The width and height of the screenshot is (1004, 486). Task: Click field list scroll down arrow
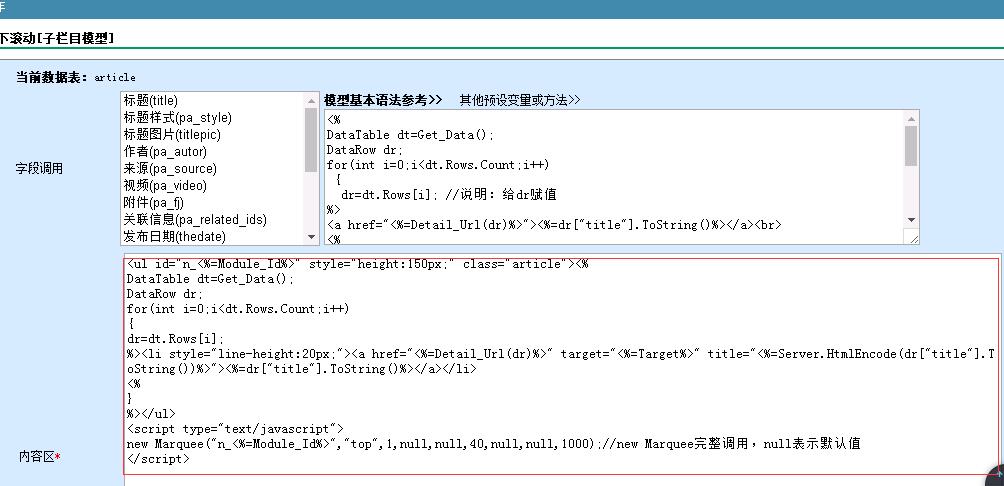pyautogui.click(x=311, y=237)
